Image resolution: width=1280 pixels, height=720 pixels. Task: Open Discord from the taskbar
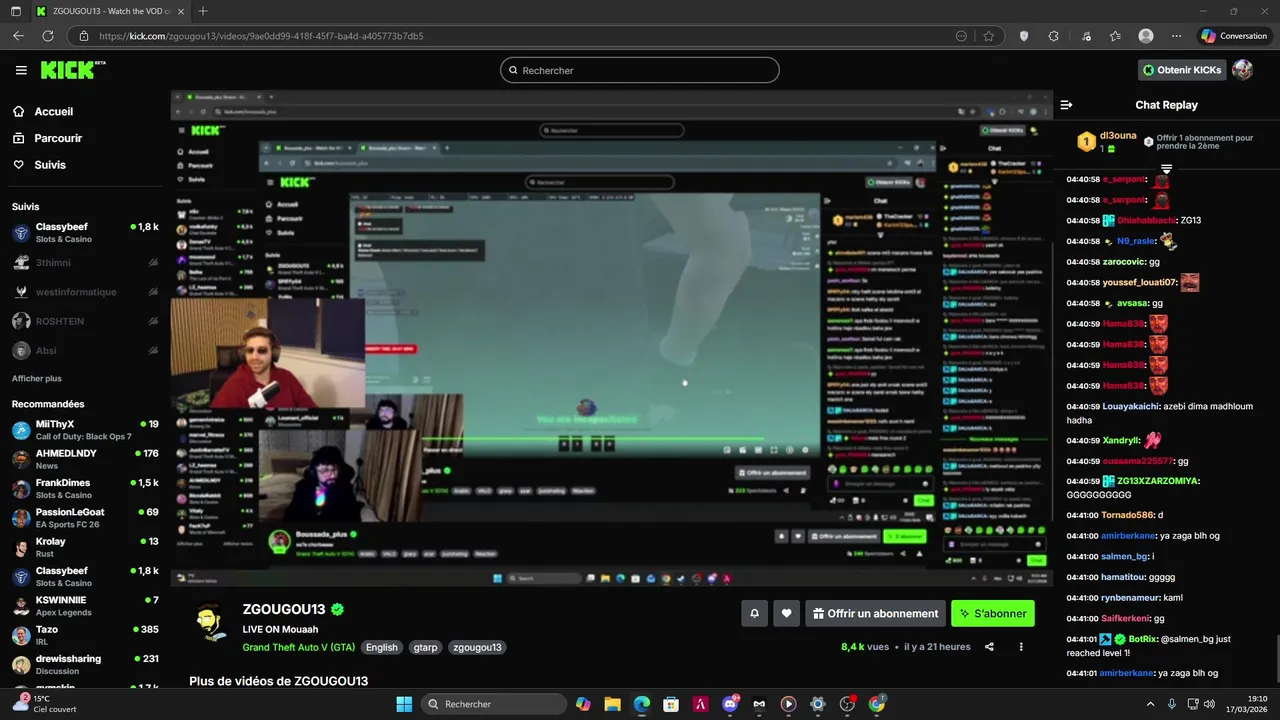pos(729,704)
